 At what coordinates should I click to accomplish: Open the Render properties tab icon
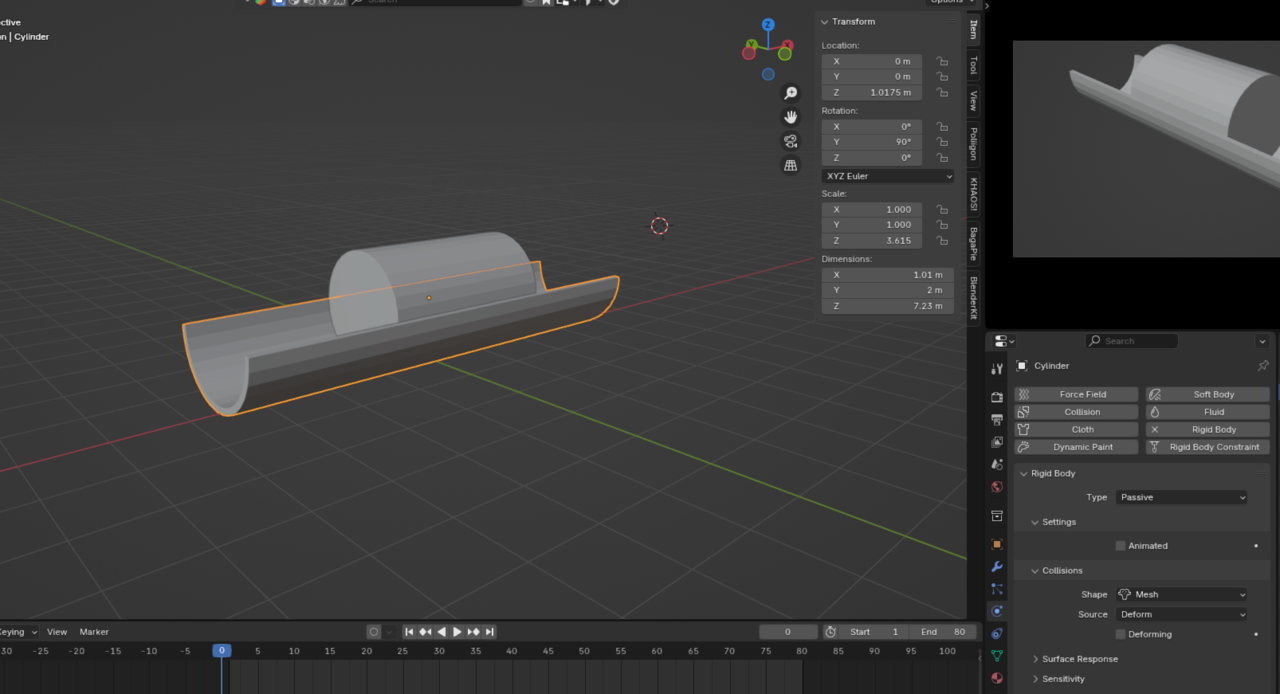tap(996, 397)
